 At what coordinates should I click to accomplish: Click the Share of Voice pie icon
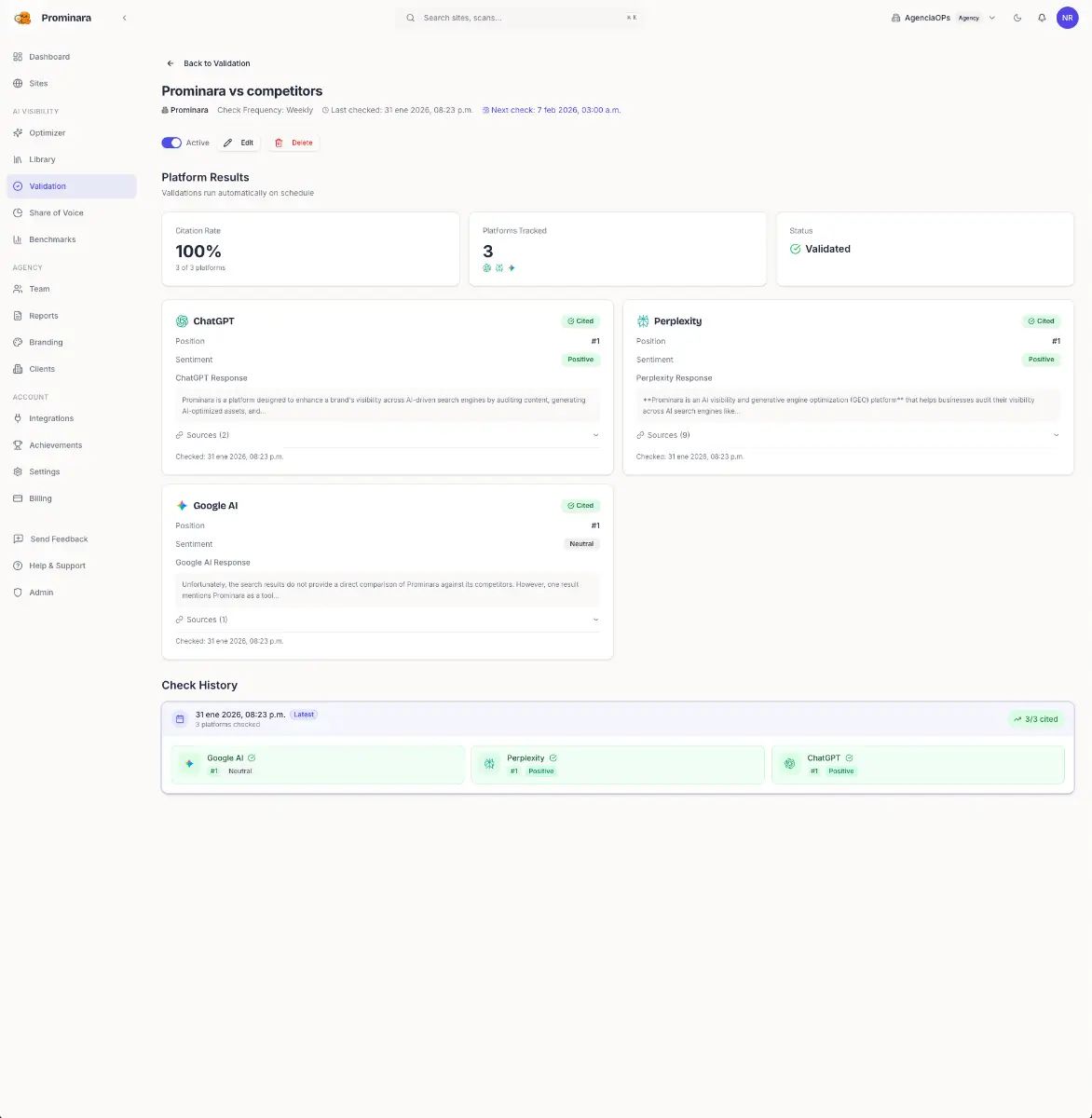click(18, 212)
